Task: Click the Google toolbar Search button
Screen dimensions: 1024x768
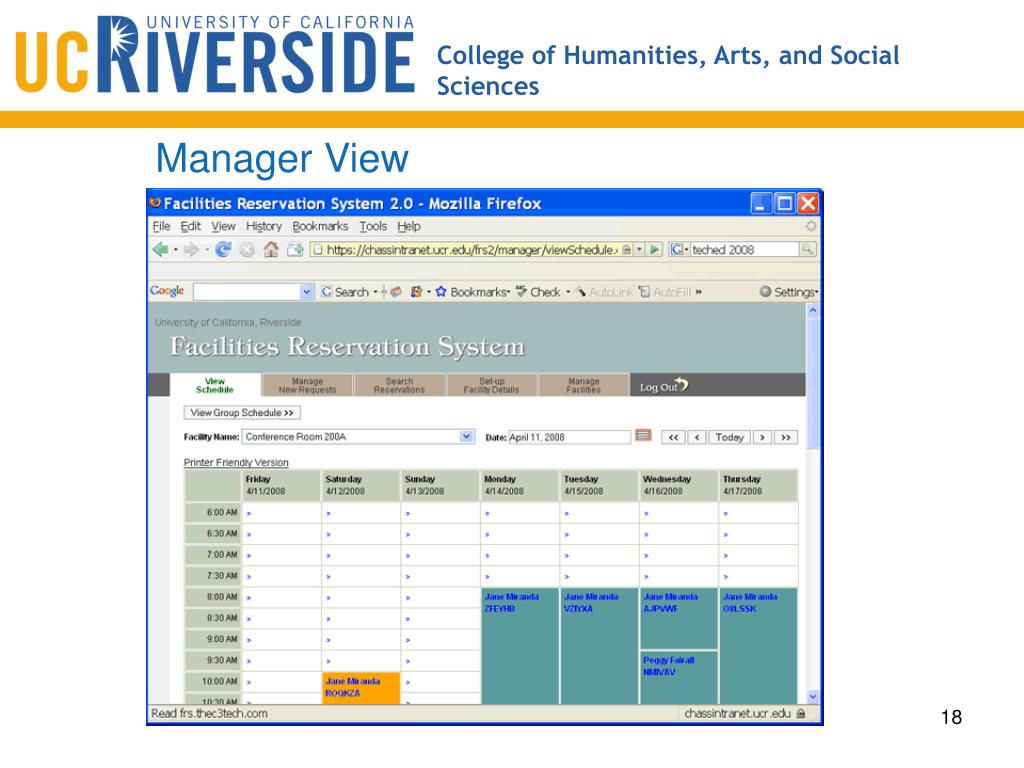Action: pos(345,292)
